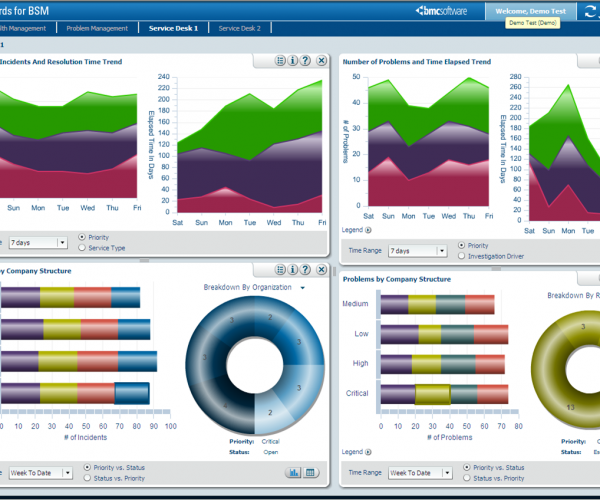Open the 7 days dropdown in Incidents trend panel

tap(38, 243)
